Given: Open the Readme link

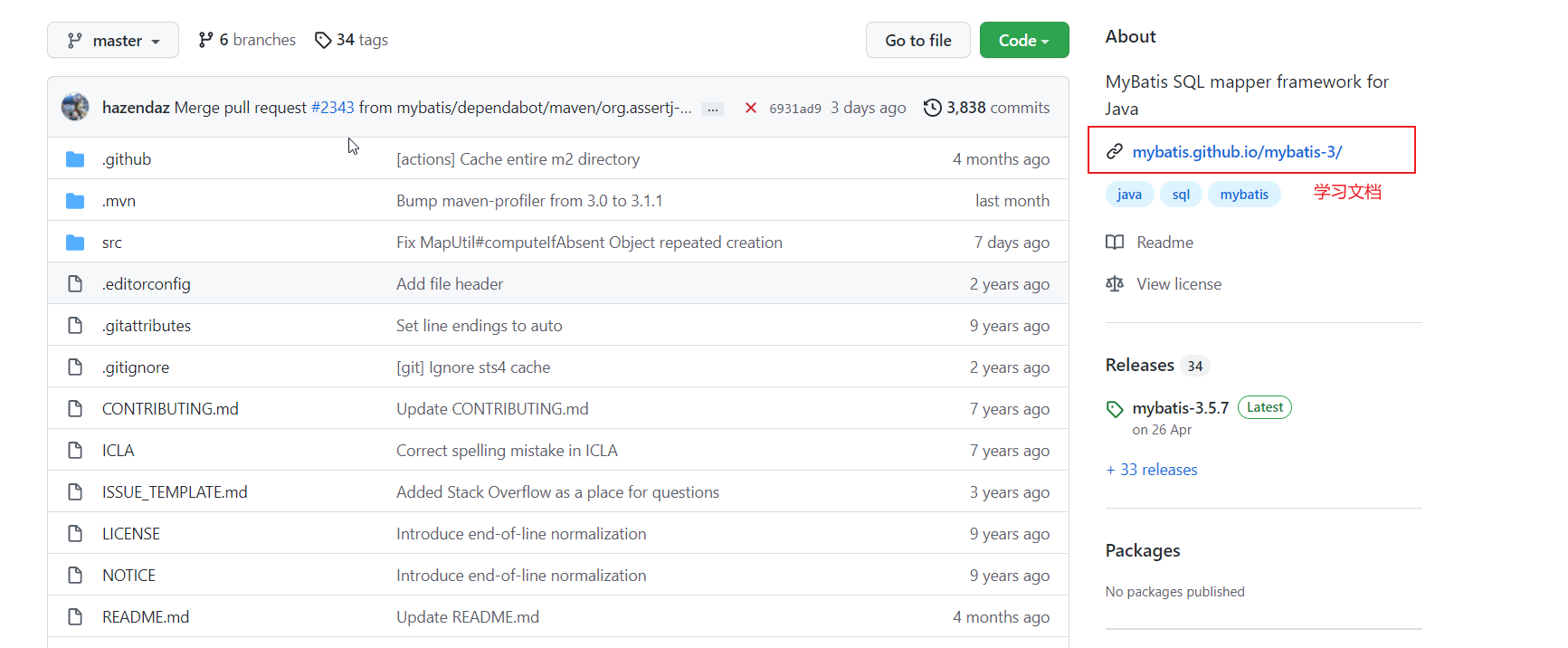Looking at the screenshot, I should pos(1164,243).
